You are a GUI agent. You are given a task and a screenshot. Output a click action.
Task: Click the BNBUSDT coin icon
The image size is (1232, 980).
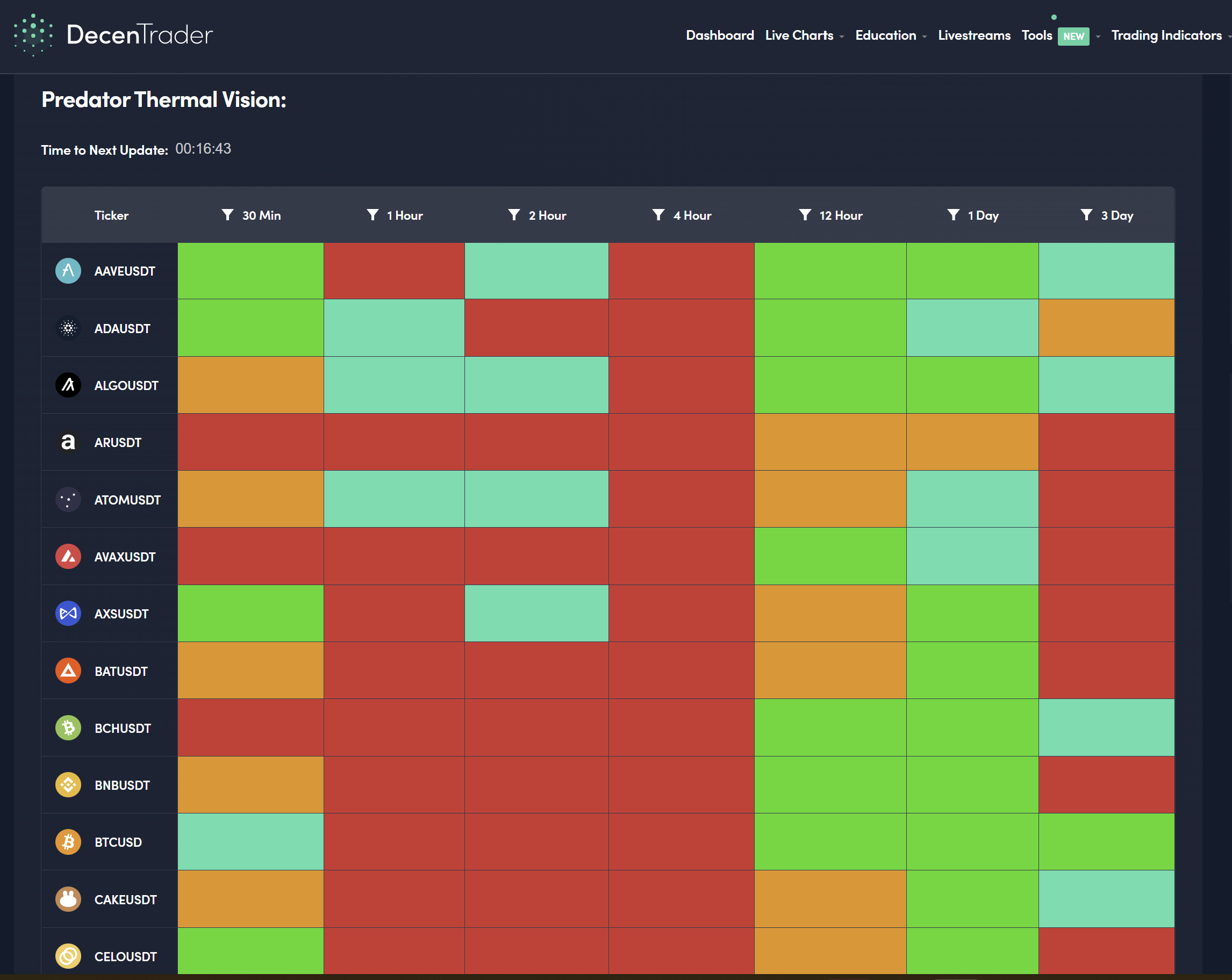tap(68, 784)
